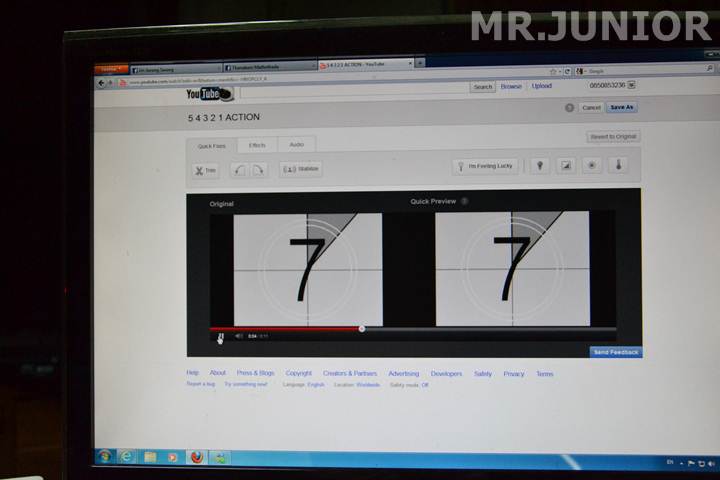This screenshot has height=480, width=720.
Task: Open the orange Firefox menu button
Action: 111,69
